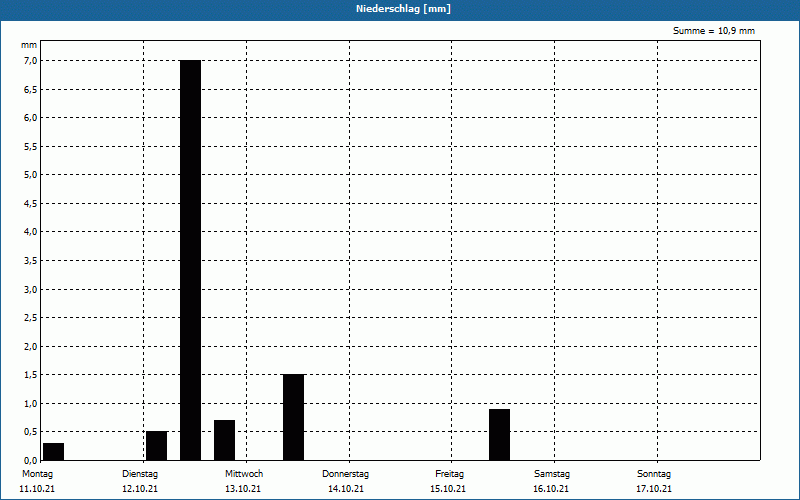Screen dimensions: 800x500
Task: Click the 0,9 mm bar on Freitag
Action: [499, 435]
